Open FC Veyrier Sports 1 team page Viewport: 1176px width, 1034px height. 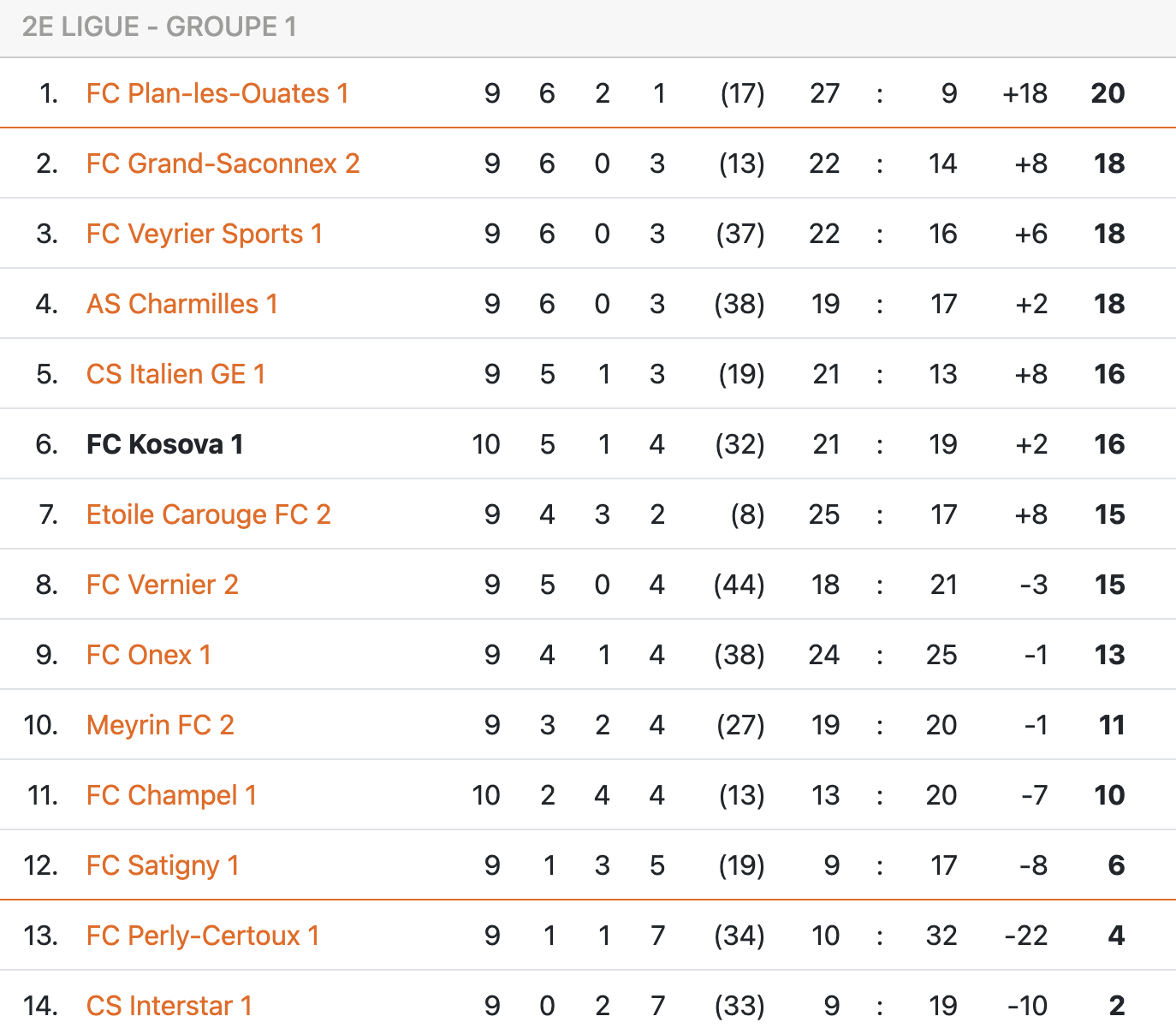204,234
